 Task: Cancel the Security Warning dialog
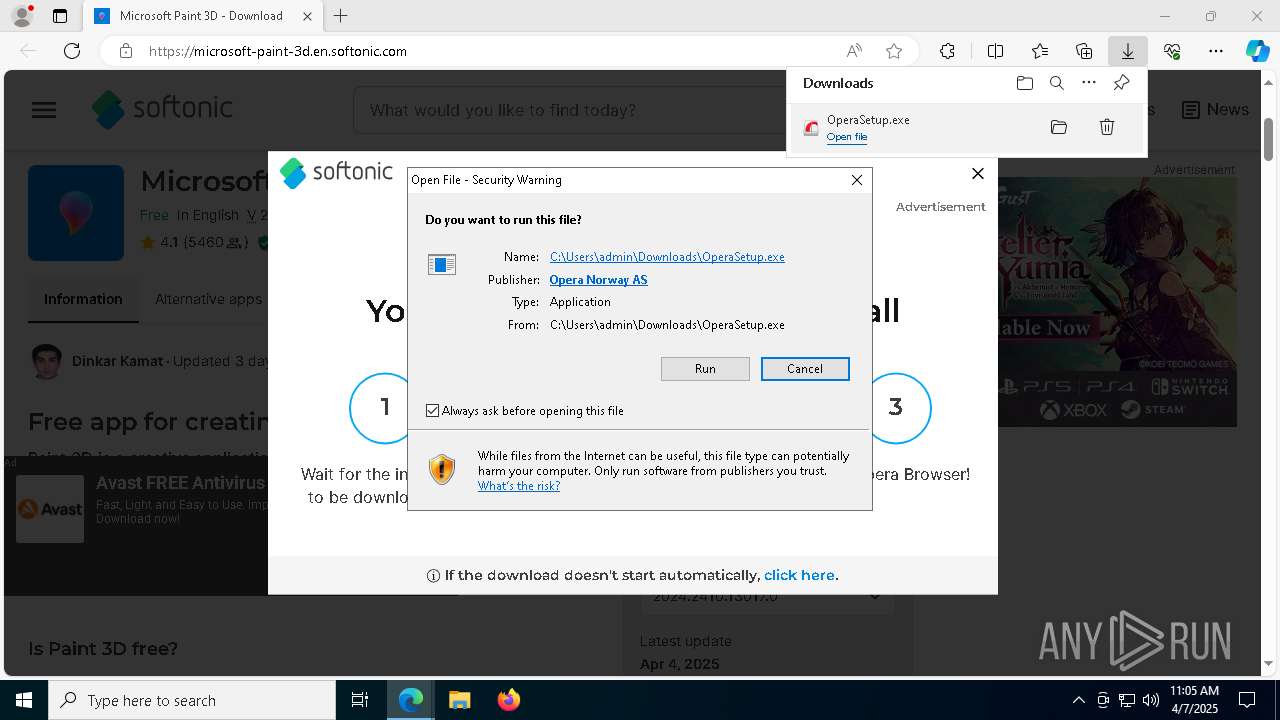coord(805,369)
